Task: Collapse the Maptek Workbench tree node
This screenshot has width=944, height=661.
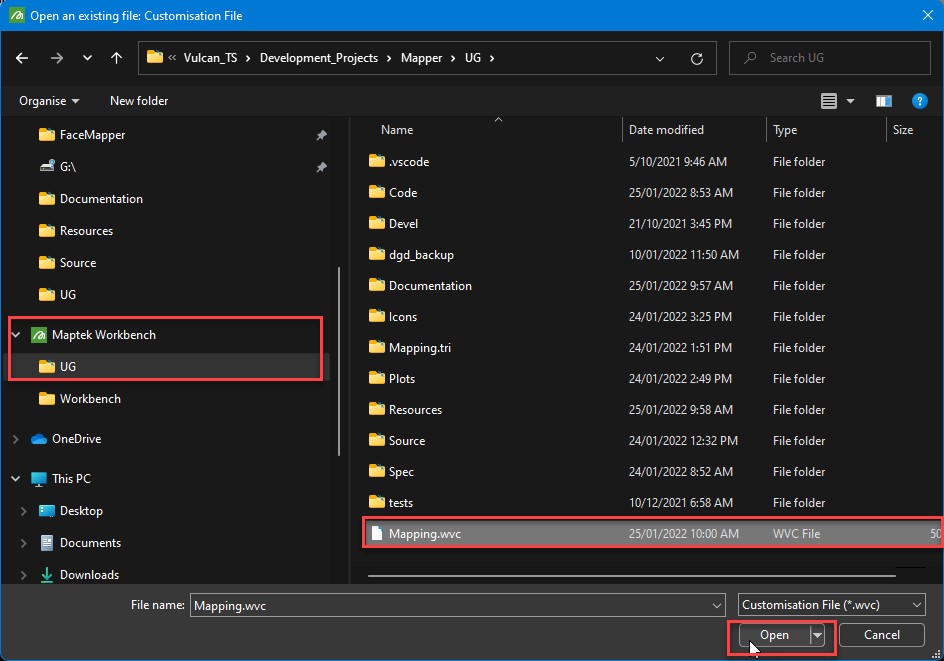Action: coord(16,335)
